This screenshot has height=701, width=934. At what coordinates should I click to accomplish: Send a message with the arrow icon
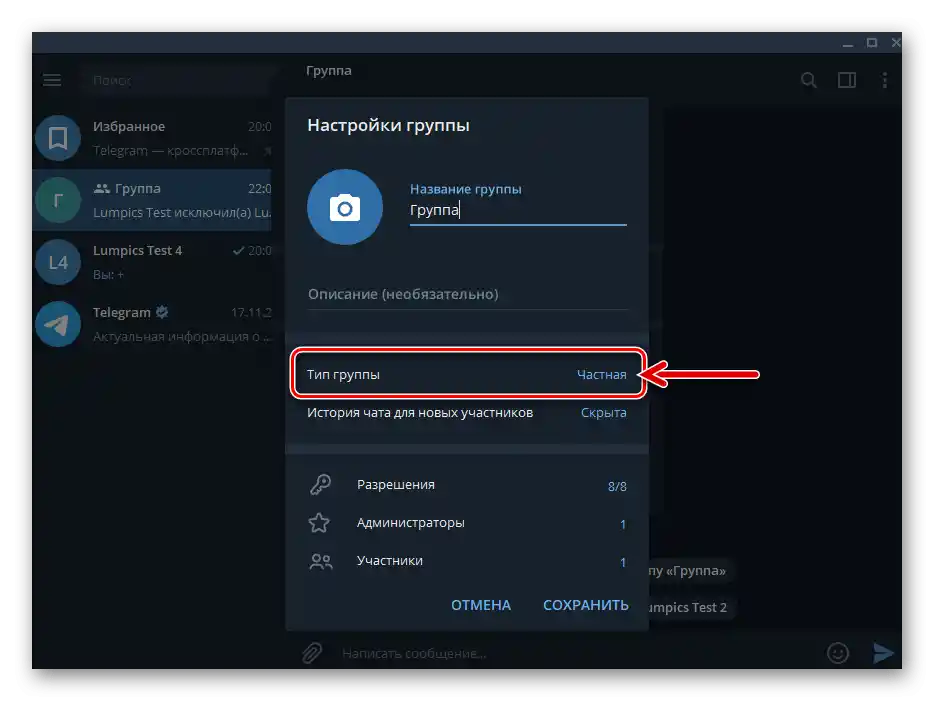884,652
